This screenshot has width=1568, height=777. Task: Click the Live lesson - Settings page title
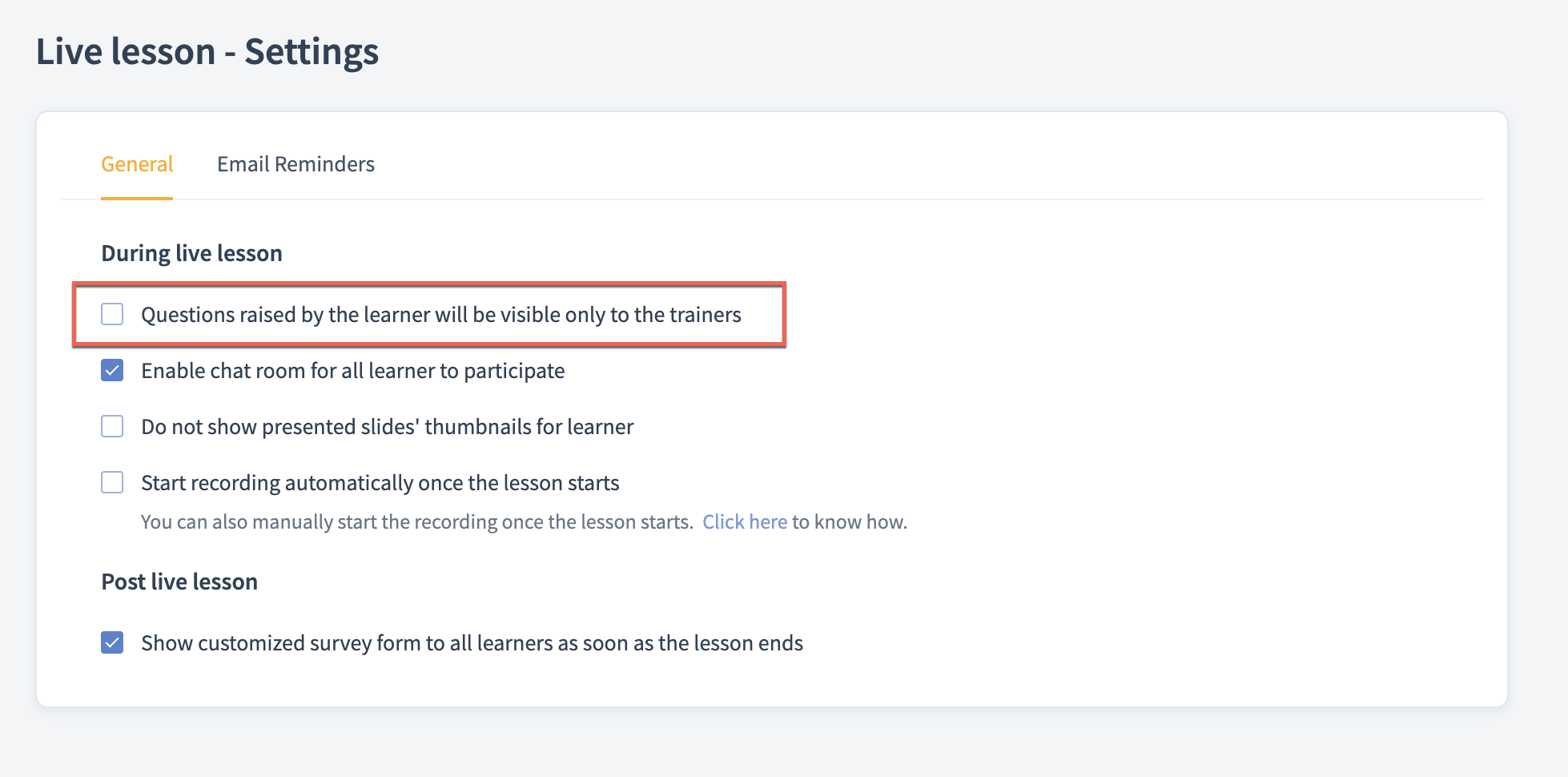click(x=207, y=52)
